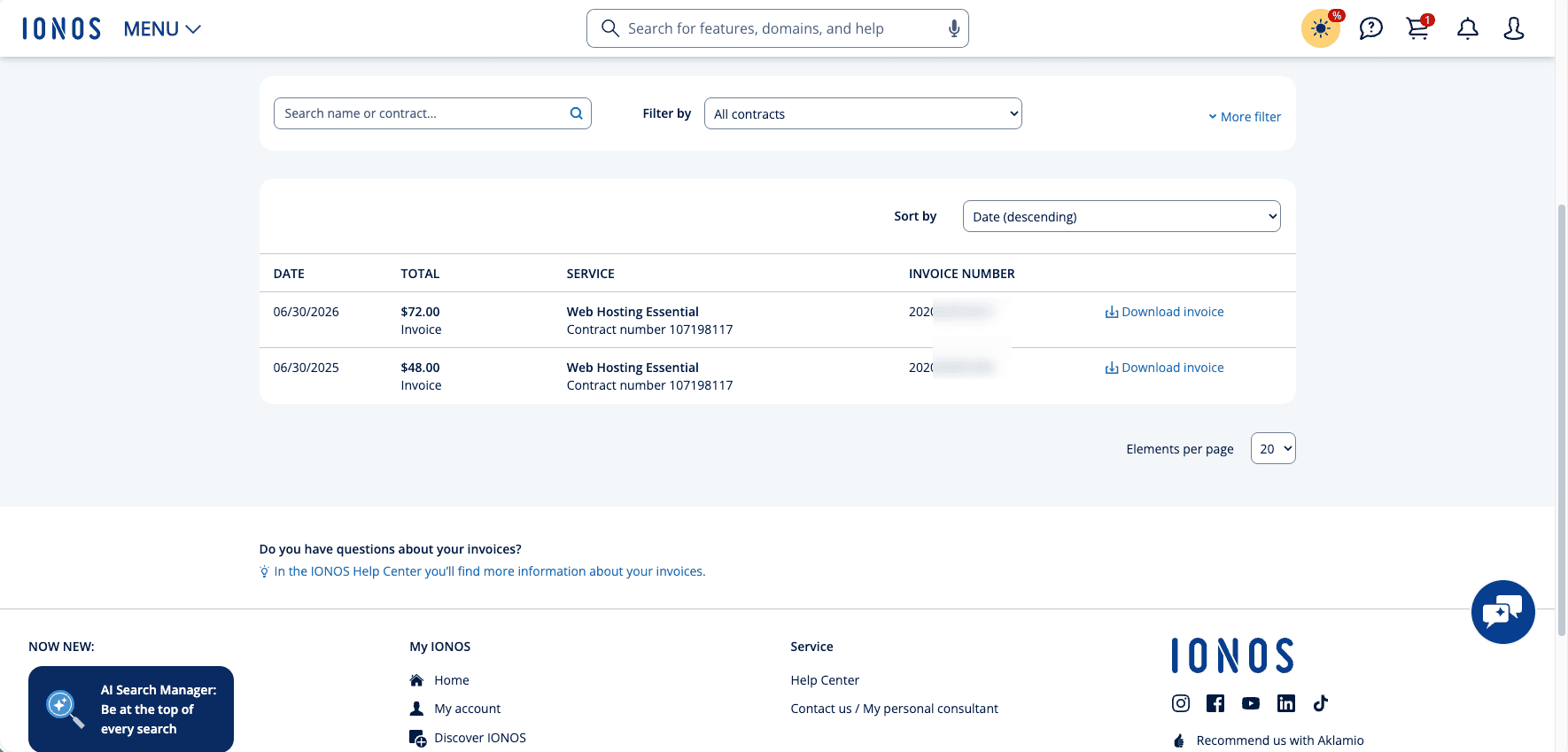The image size is (1568, 752).
Task: Click the Aklamio thumbs-up icon
Action: tap(1179, 740)
